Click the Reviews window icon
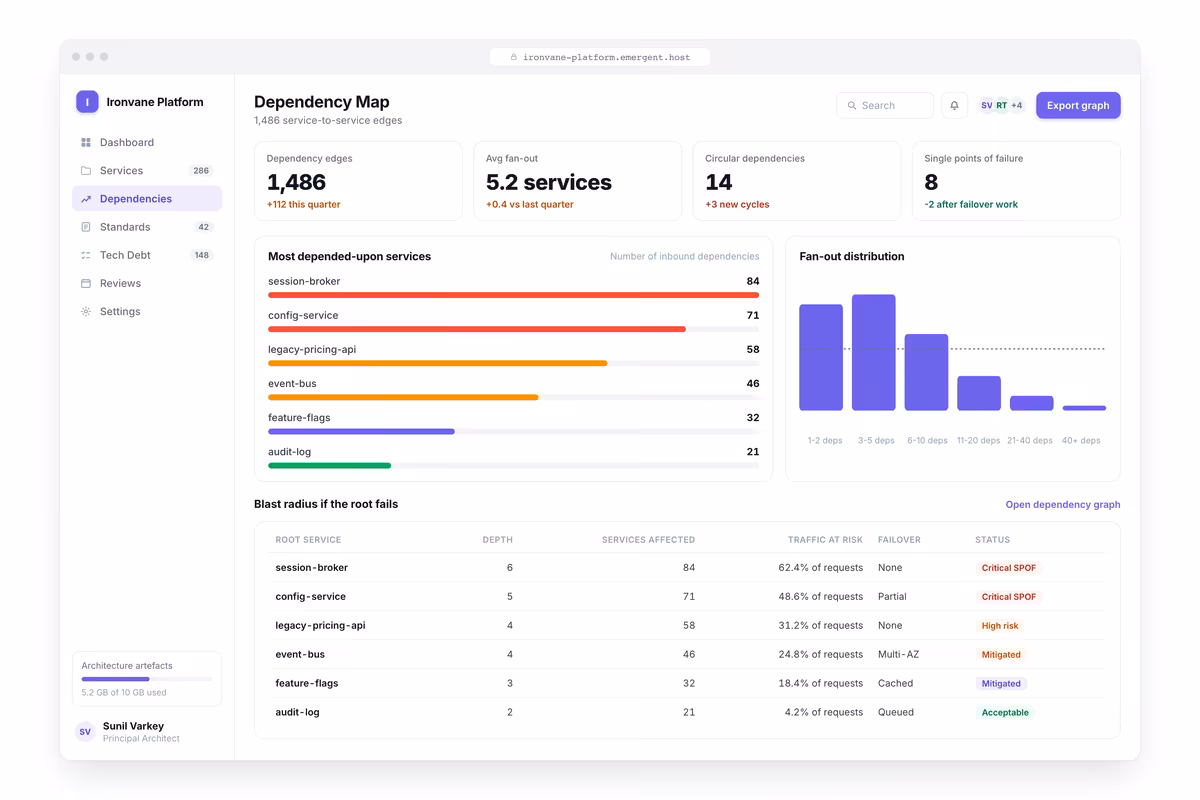 click(86, 283)
